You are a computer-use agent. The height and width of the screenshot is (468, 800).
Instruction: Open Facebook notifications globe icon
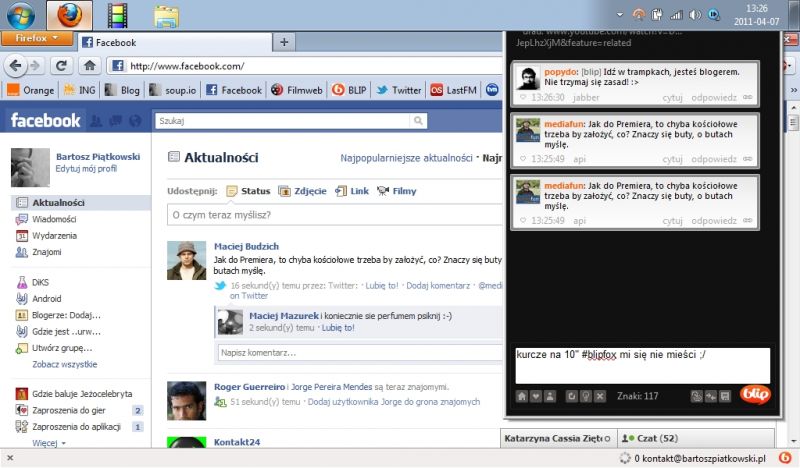[135, 121]
